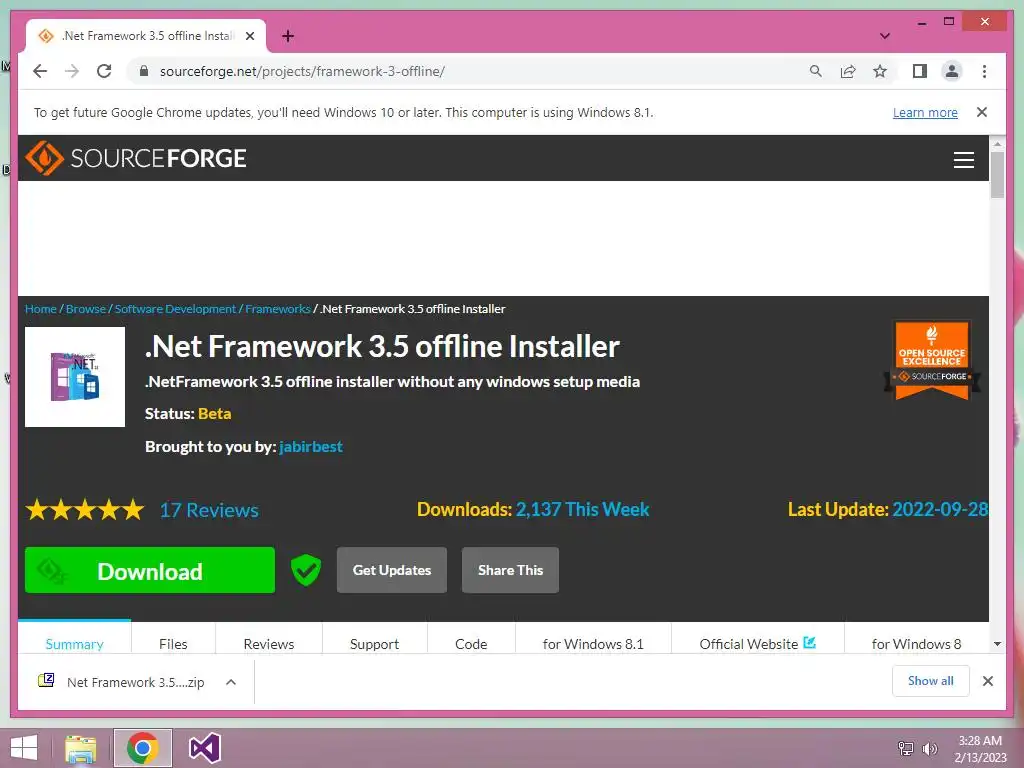The width and height of the screenshot is (1024, 768).
Task: Go back with the browser back arrow
Action: tap(40, 71)
